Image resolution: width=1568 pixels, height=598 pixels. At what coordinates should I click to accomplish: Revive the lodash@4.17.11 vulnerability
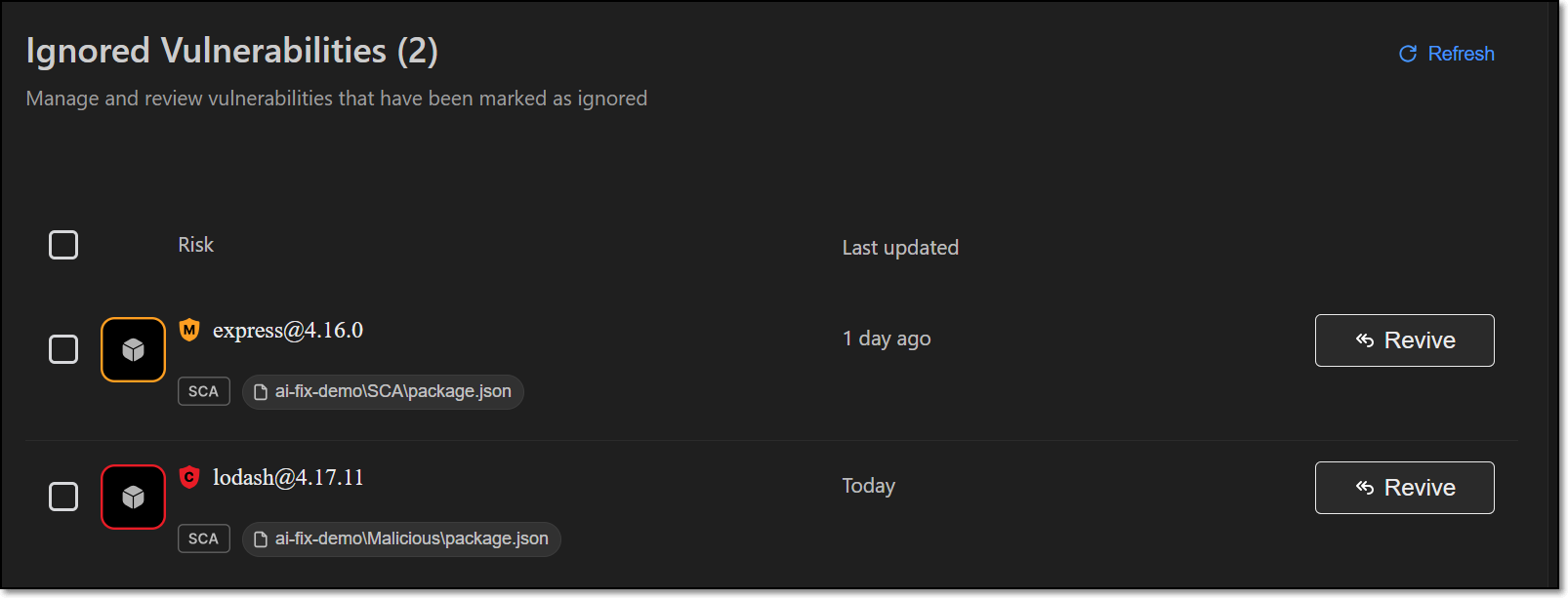click(1404, 488)
